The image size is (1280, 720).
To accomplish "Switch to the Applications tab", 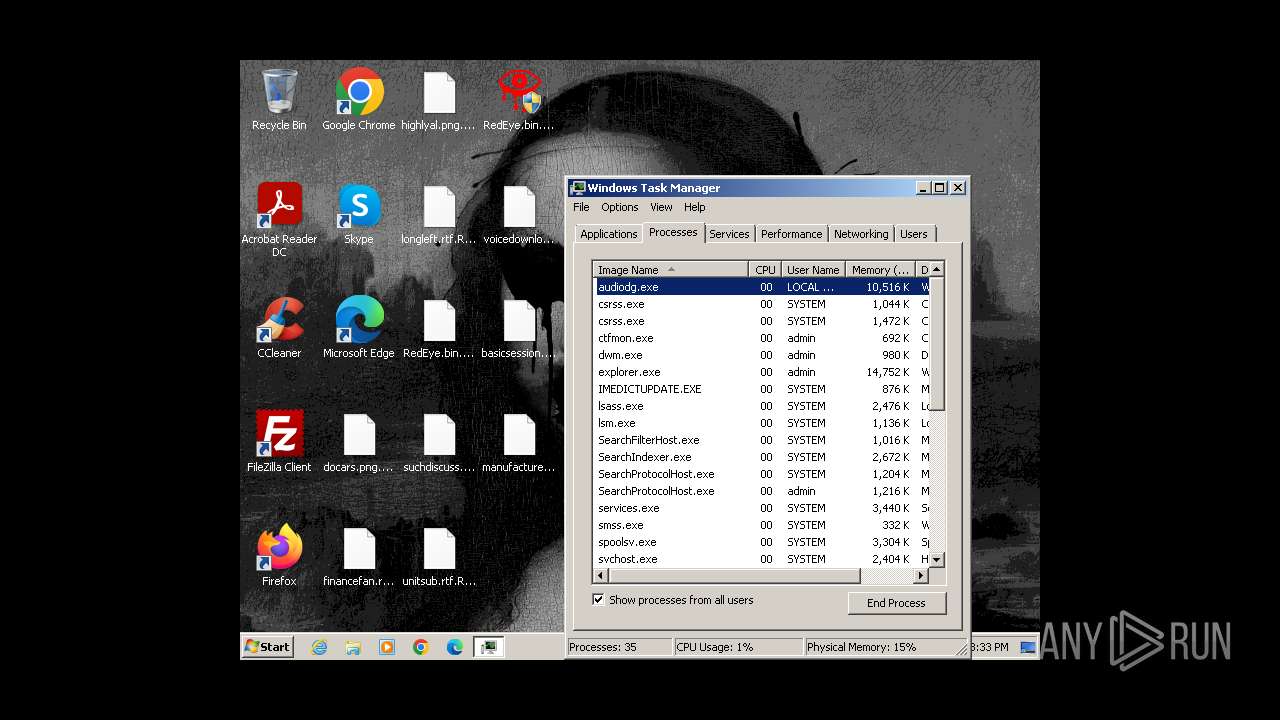I will coord(608,234).
